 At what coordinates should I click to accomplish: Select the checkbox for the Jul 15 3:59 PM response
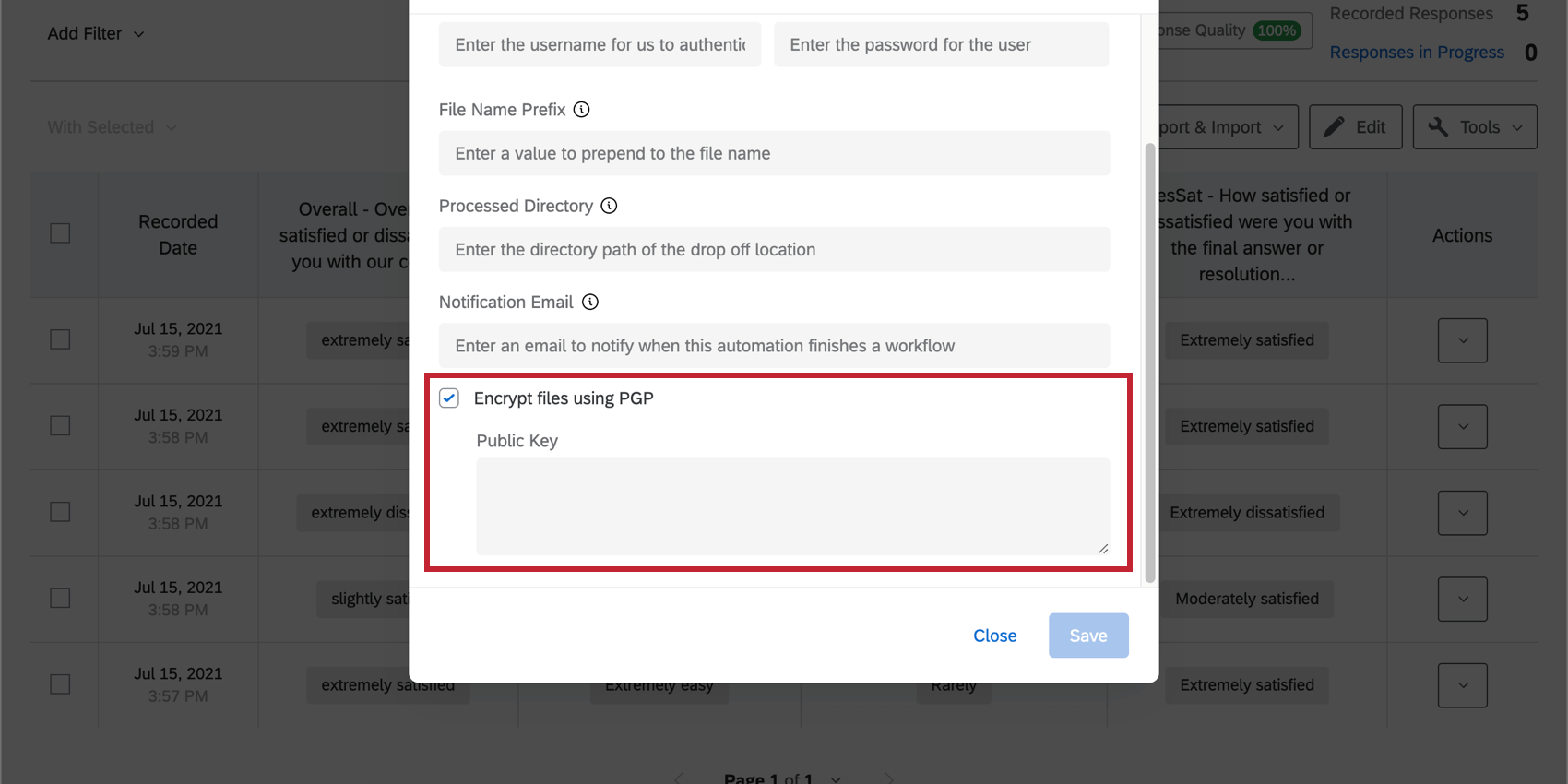(x=60, y=339)
